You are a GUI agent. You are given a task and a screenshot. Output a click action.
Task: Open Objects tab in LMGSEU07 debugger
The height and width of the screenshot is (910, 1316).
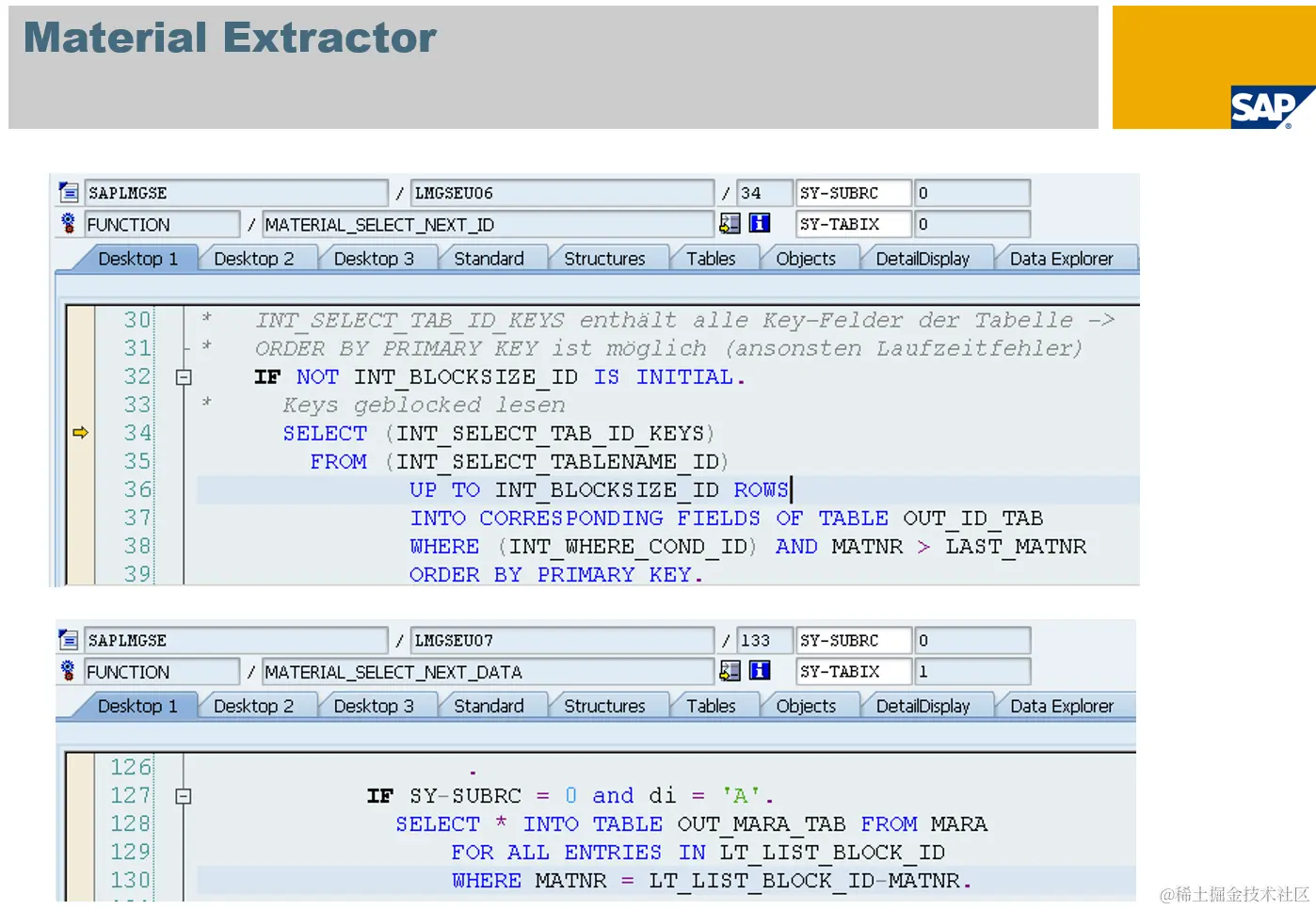[x=806, y=706]
